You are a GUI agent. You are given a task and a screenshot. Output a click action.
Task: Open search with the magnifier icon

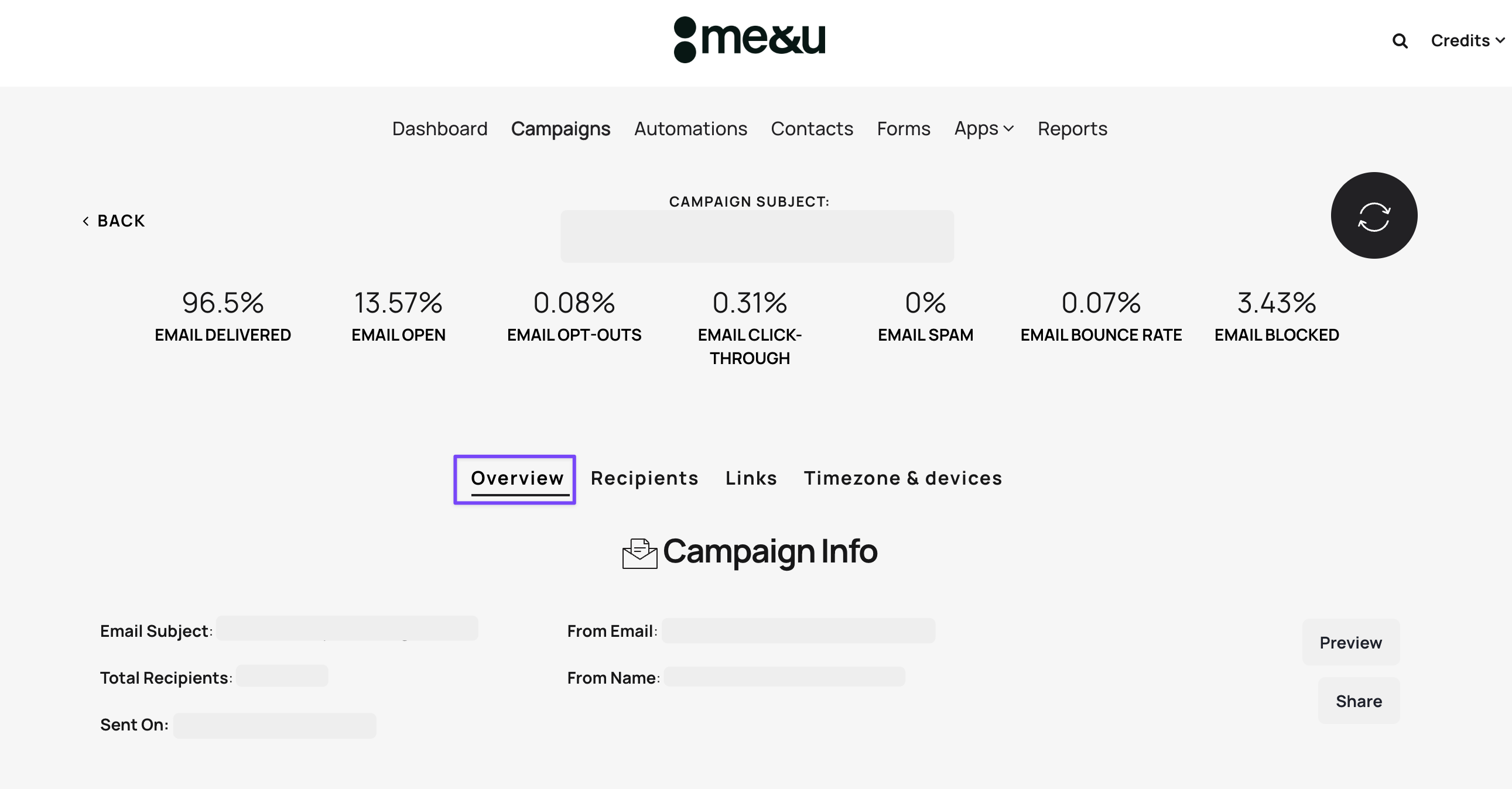[1400, 41]
